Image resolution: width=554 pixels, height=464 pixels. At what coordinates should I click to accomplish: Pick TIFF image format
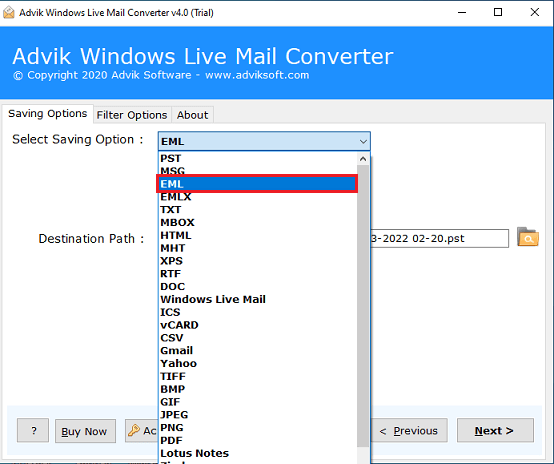(x=258, y=376)
